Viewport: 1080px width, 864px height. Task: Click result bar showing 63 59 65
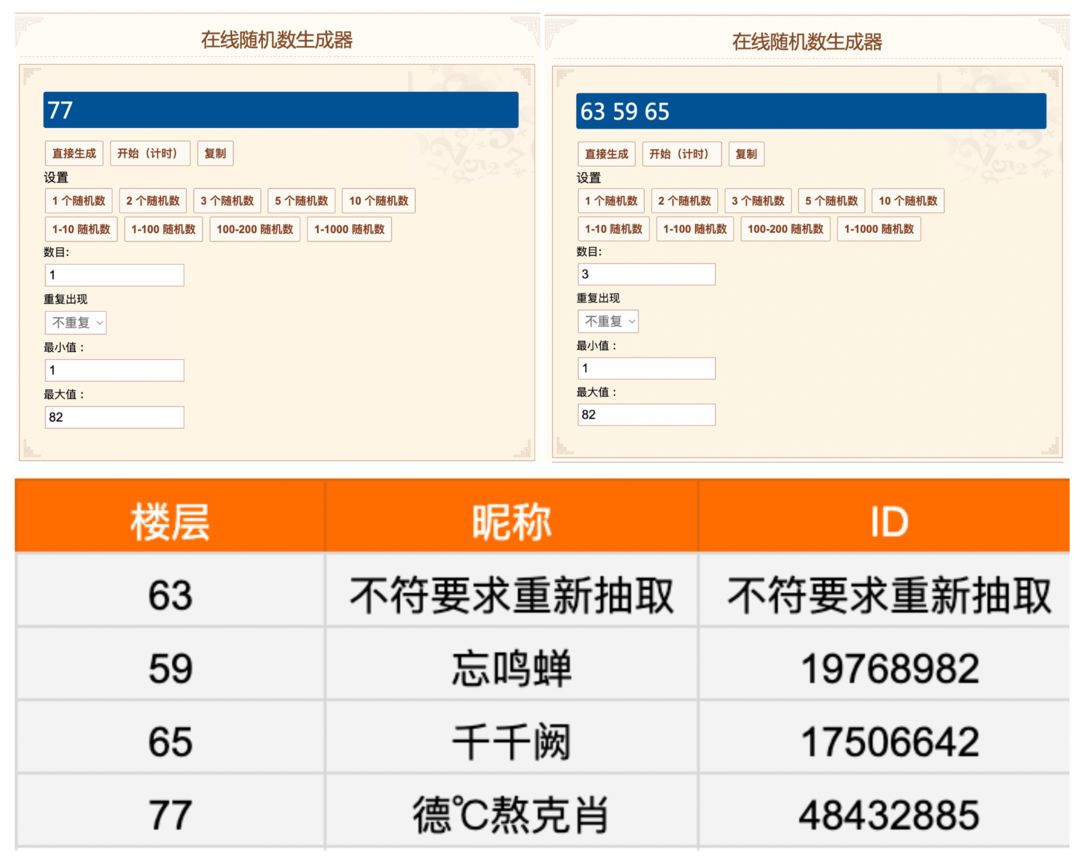[x=811, y=111]
